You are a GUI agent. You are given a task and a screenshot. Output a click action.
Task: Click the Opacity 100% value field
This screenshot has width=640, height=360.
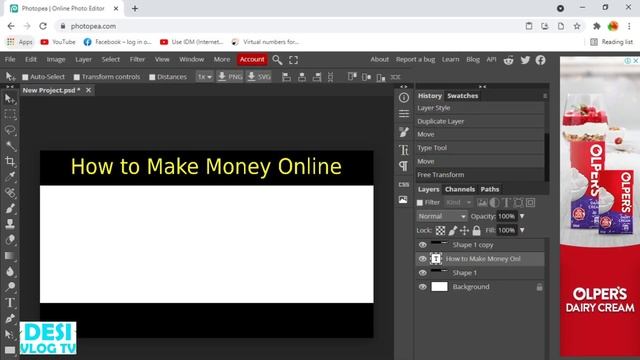[x=507, y=216]
